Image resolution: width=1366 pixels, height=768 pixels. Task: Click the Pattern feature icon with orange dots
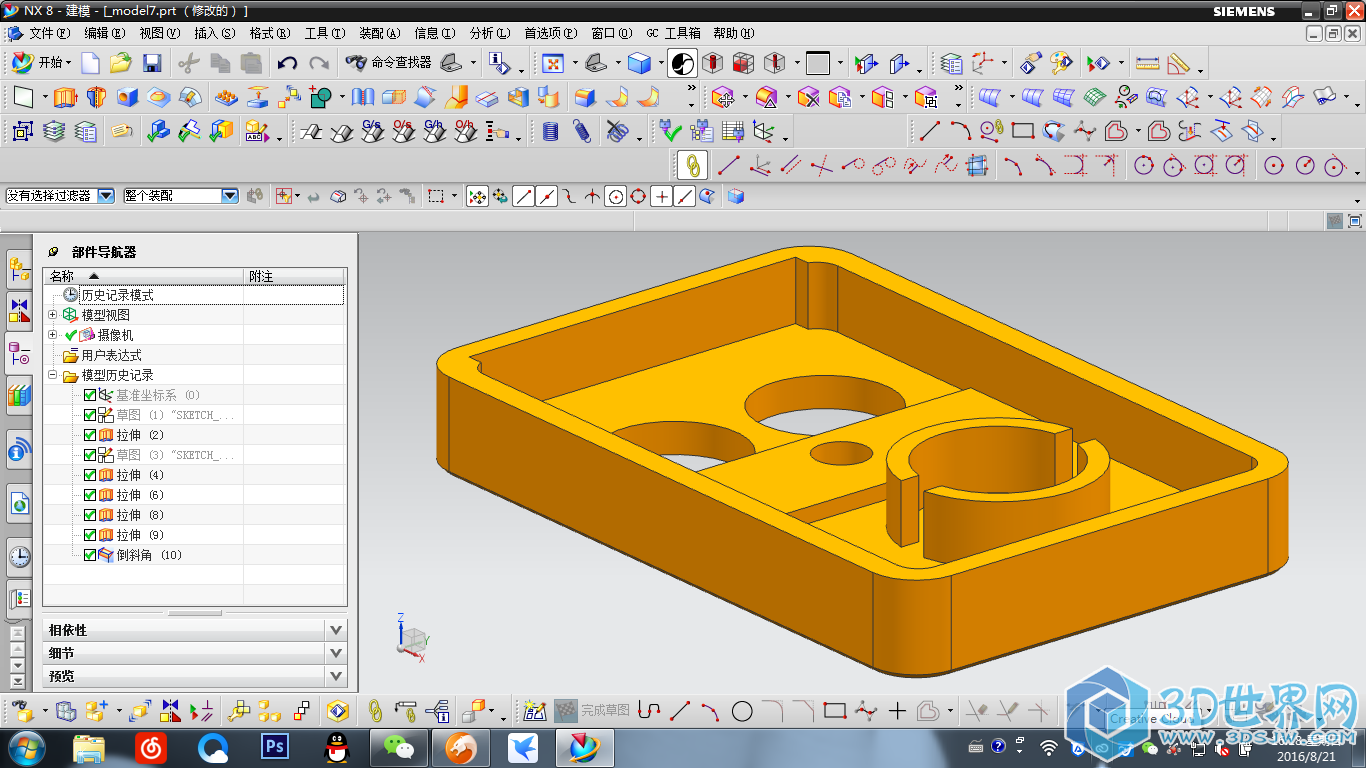(227, 97)
